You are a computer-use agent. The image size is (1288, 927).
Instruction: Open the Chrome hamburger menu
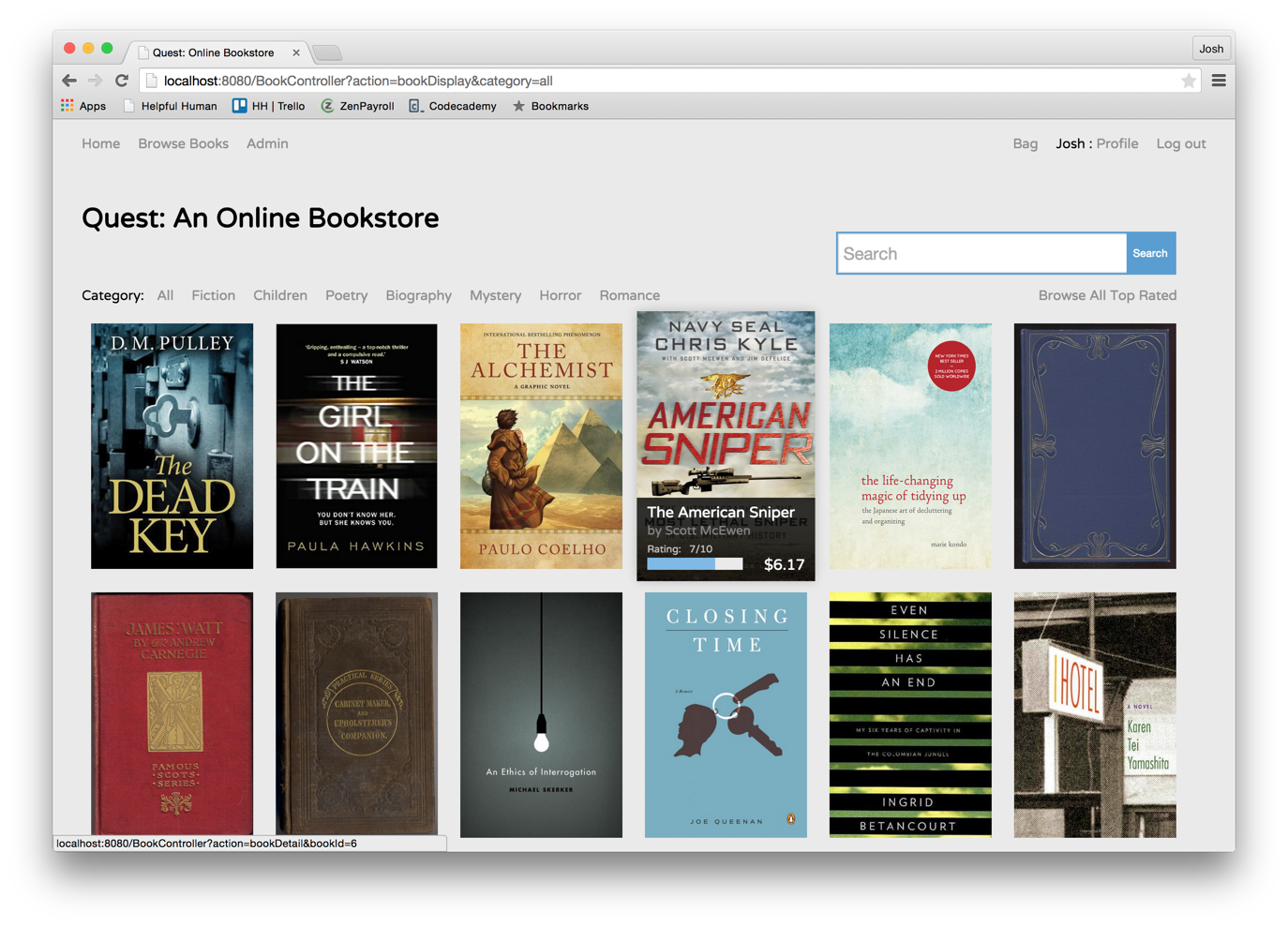pyautogui.click(x=1219, y=81)
